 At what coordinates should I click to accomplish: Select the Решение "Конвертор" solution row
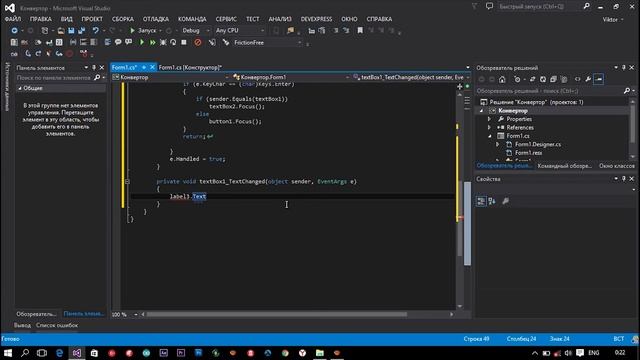(532, 102)
